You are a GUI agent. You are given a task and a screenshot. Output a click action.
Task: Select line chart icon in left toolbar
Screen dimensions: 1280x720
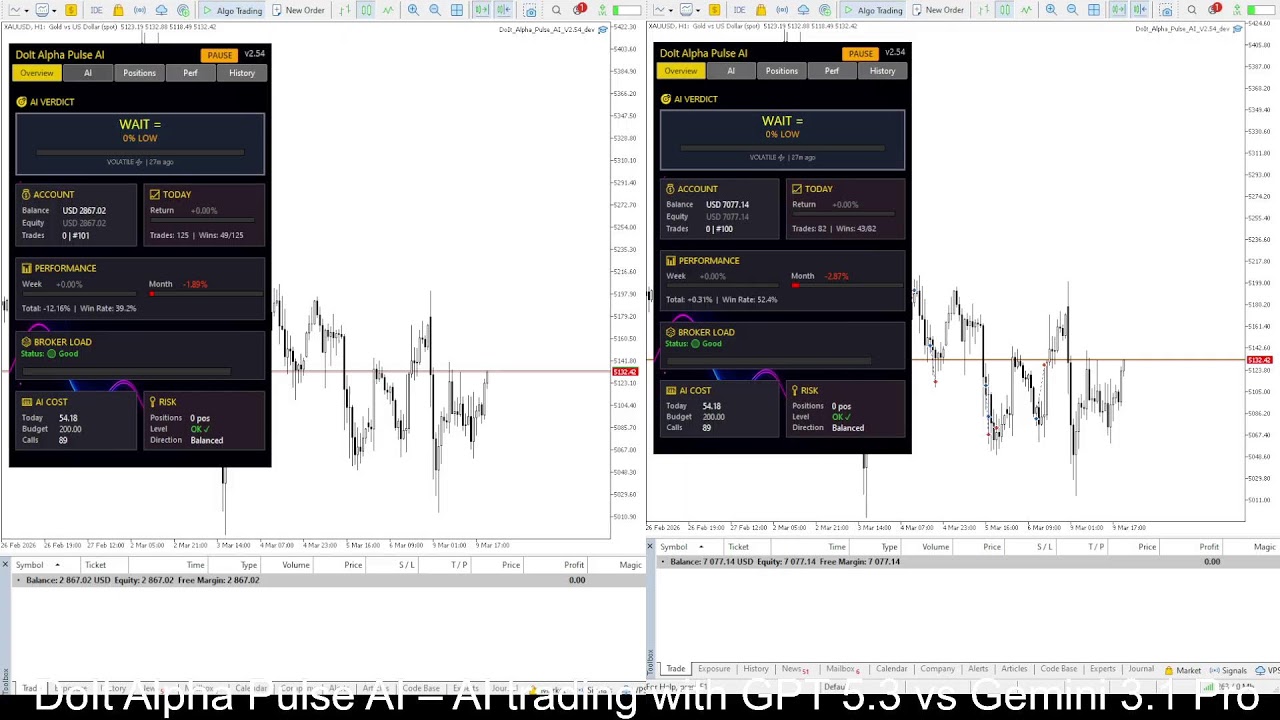[388, 10]
